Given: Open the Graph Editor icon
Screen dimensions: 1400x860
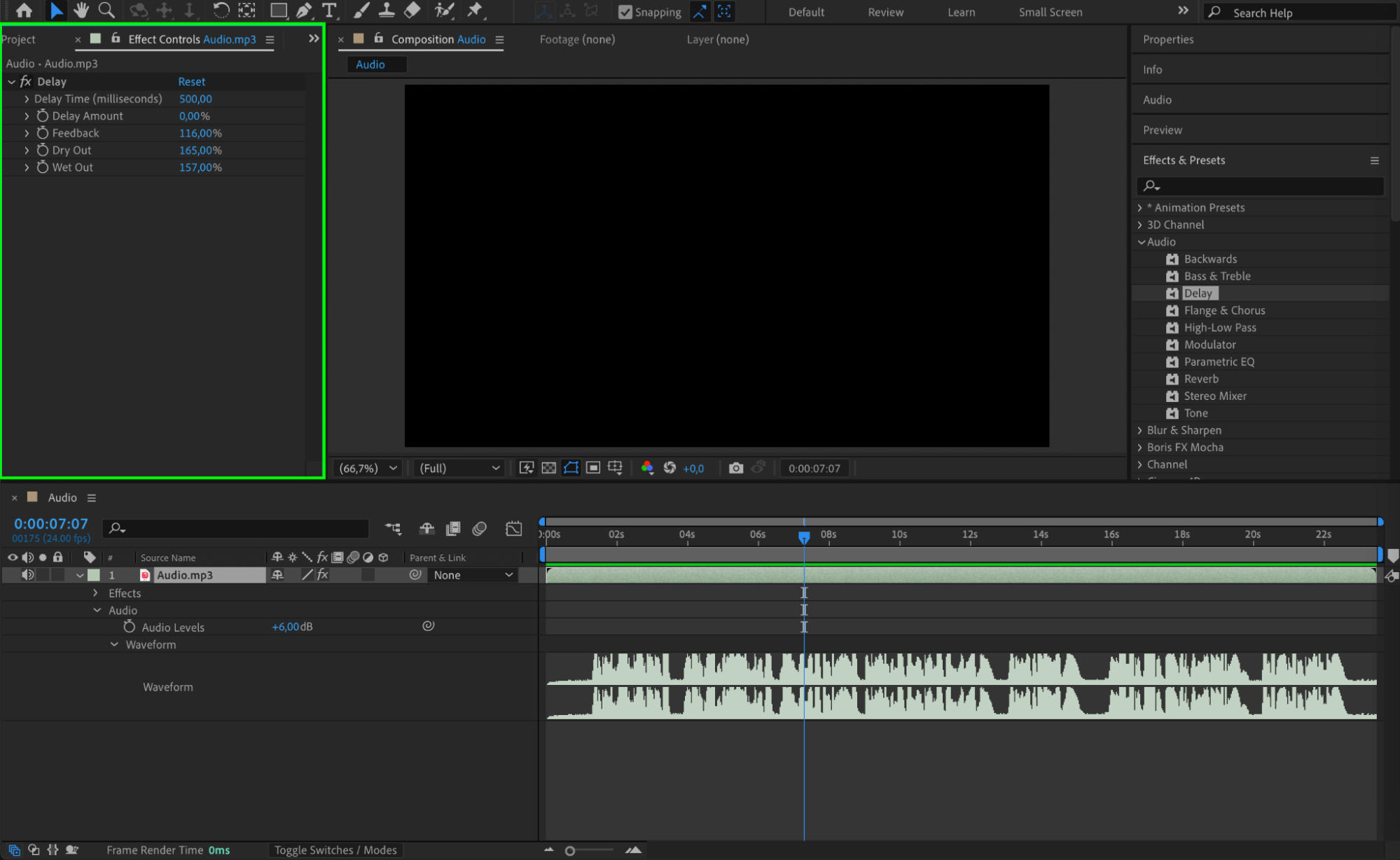Looking at the screenshot, I should tap(513, 529).
